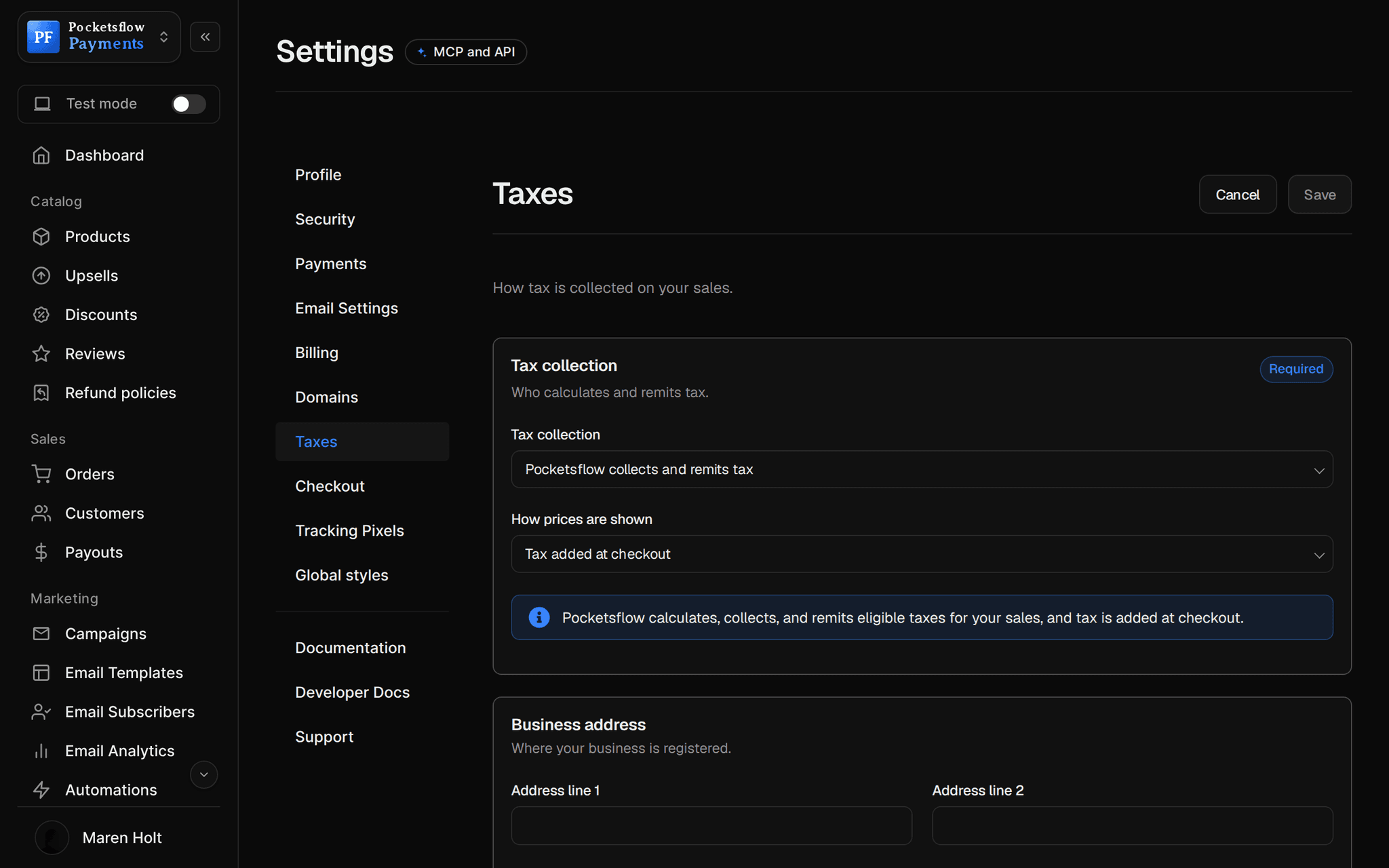
Task: Open the Support link
Action: (x=362, y=736)
